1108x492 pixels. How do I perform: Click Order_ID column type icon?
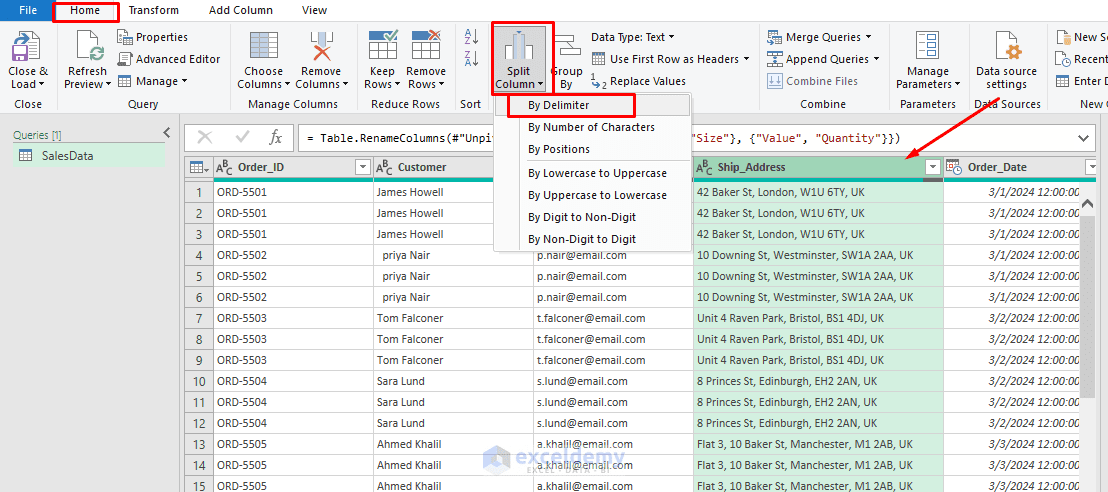(x=223, y=168)
